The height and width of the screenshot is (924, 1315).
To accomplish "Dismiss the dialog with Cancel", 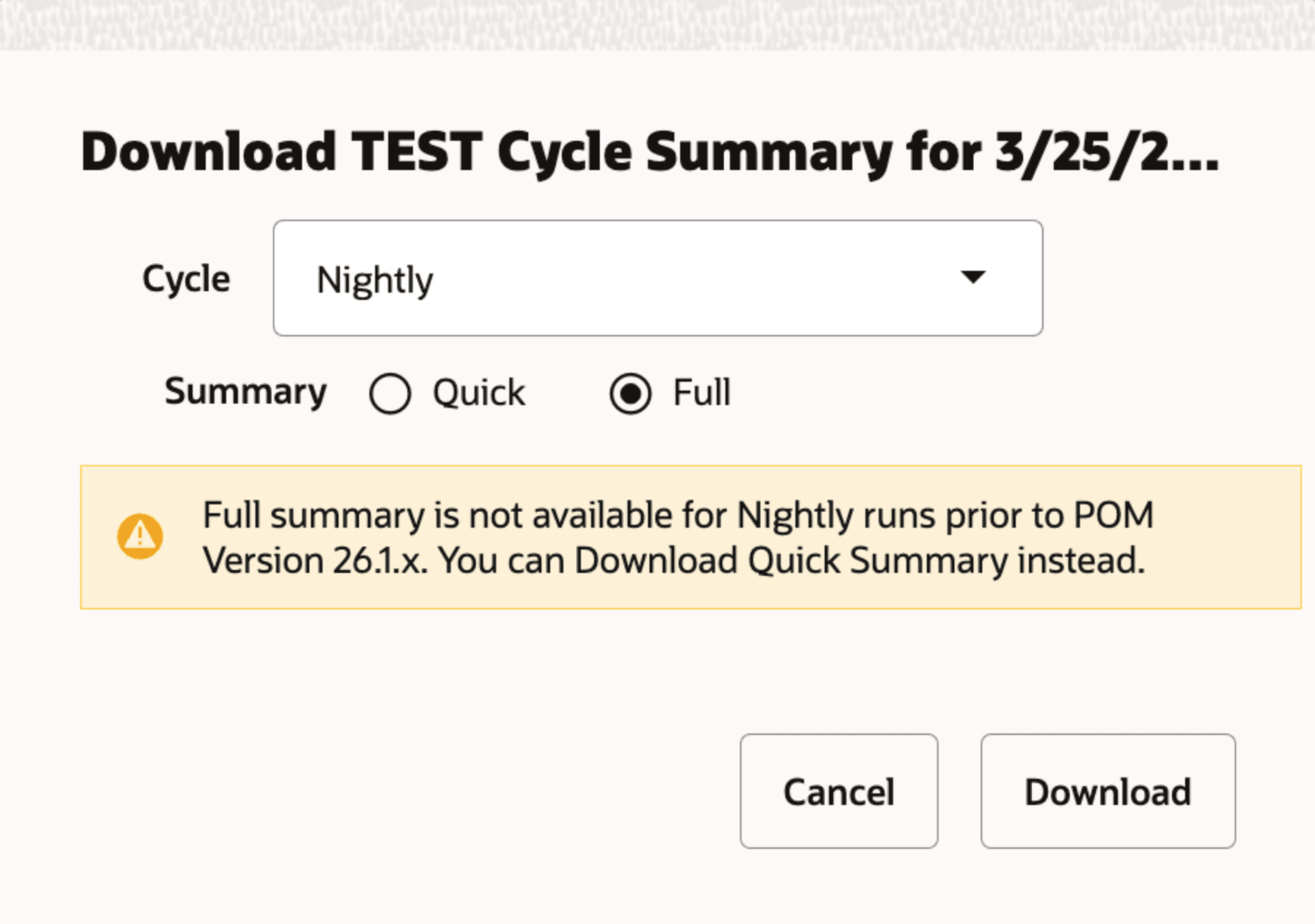I will point(839,791).
